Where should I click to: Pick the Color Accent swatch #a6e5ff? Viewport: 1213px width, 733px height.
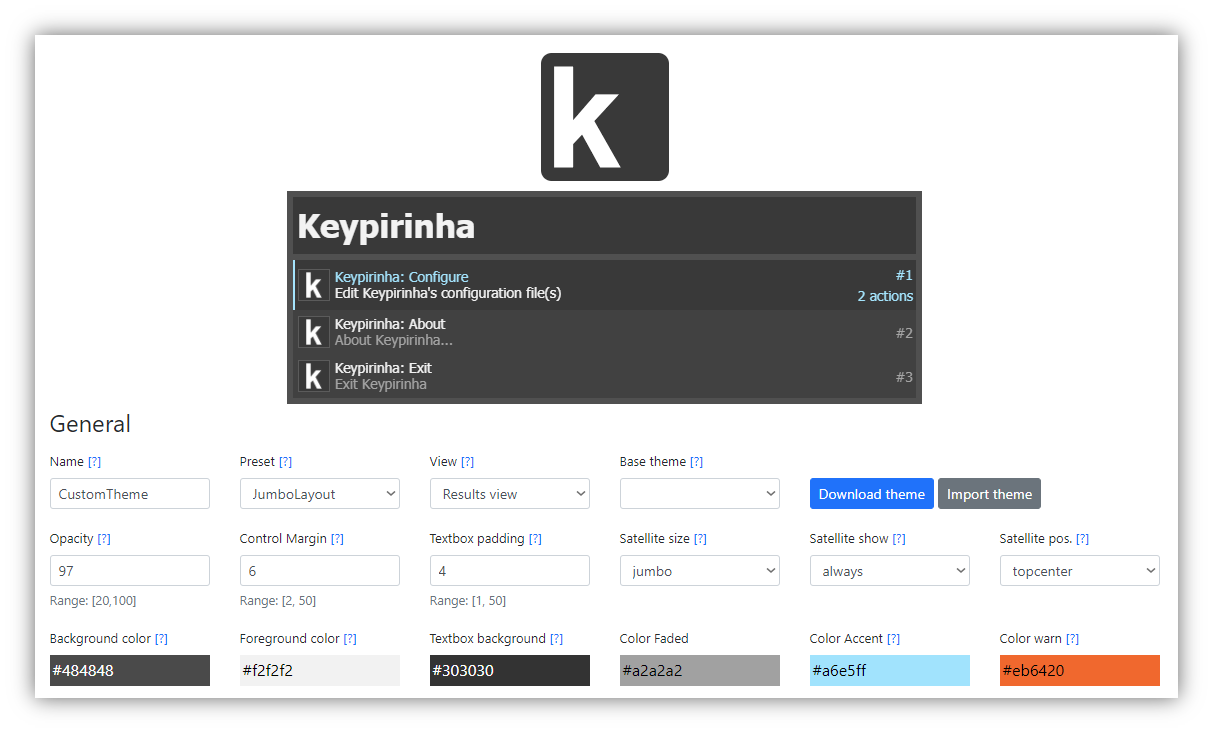(x=889, y=671)
